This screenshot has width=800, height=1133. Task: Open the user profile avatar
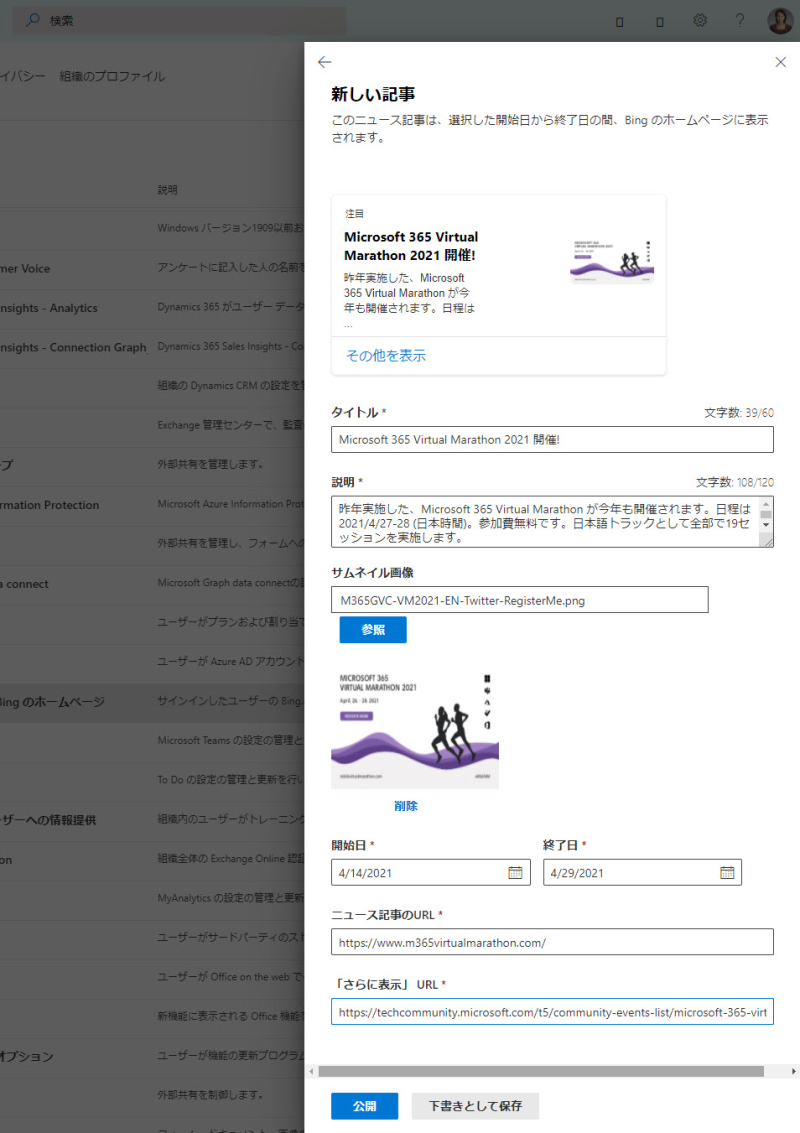(780, 20)
